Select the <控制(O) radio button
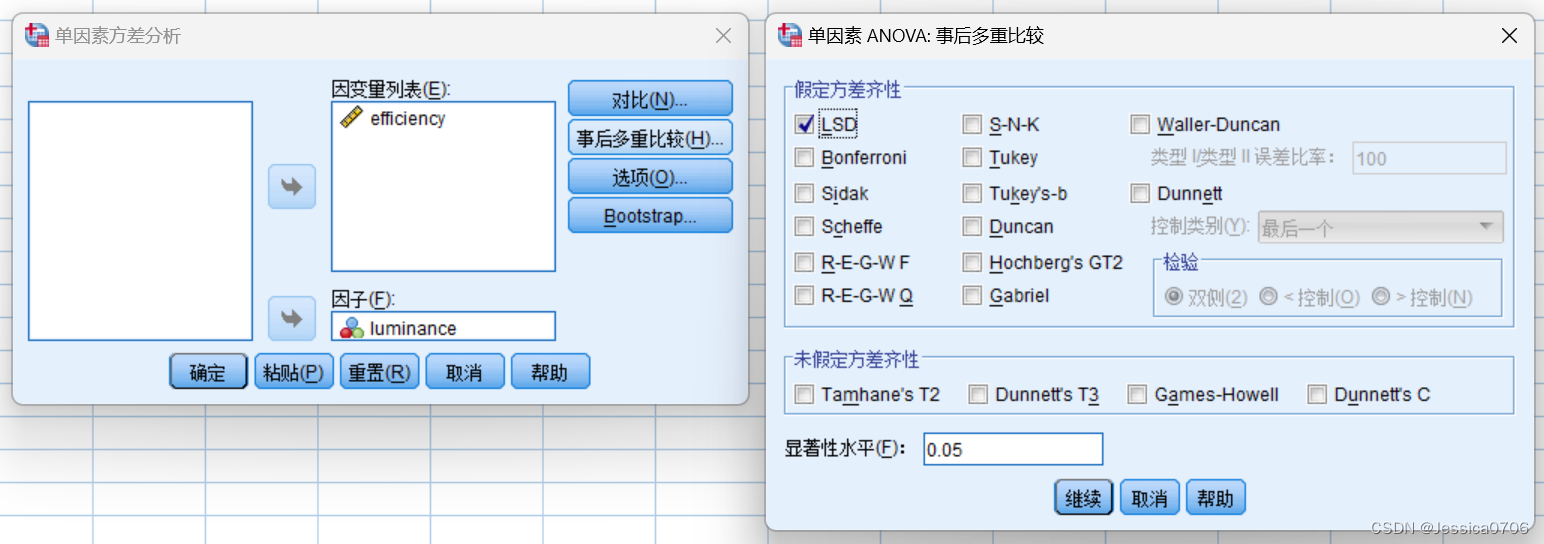 coord(1268,297)
